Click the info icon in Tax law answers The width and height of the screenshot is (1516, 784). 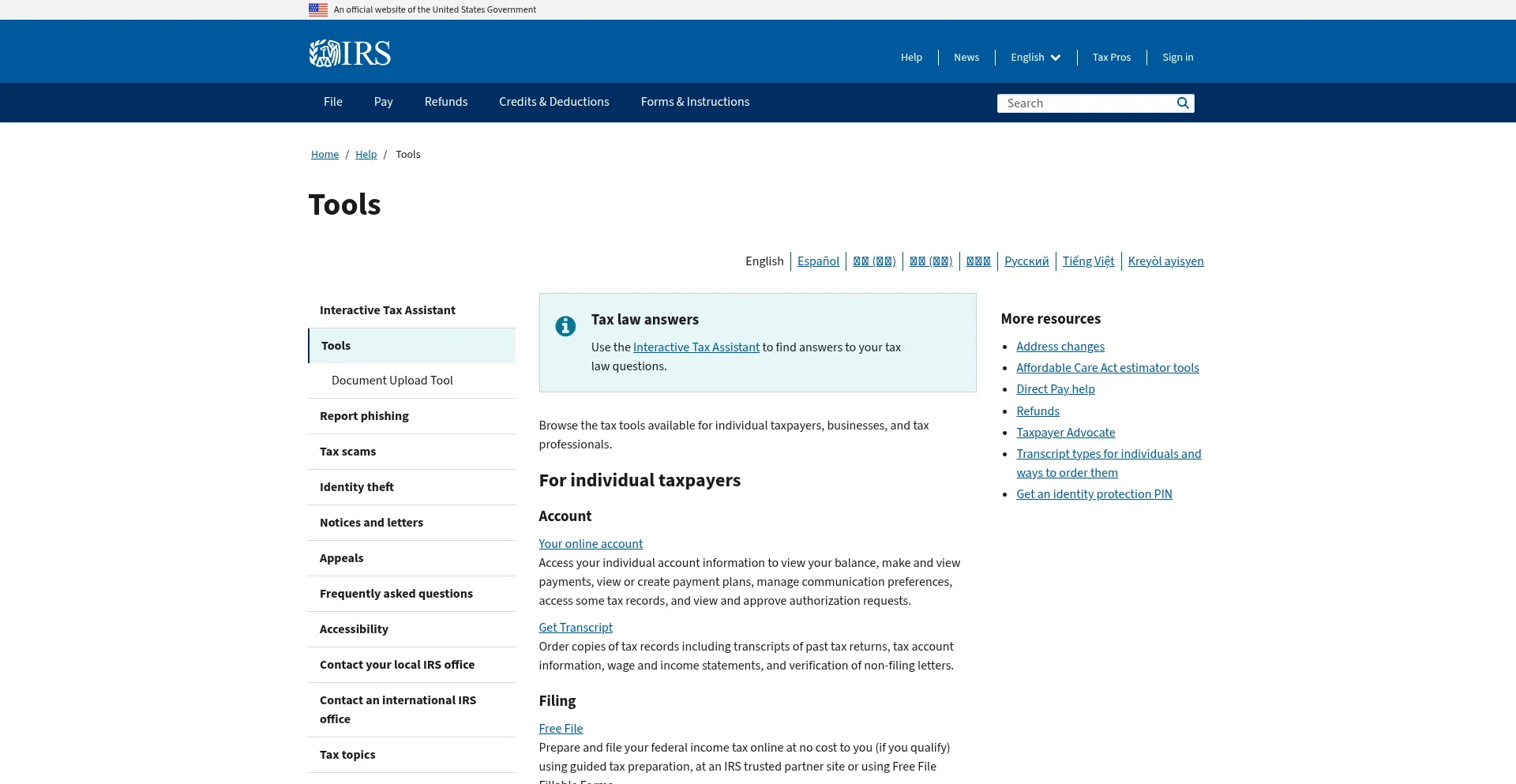565,326
